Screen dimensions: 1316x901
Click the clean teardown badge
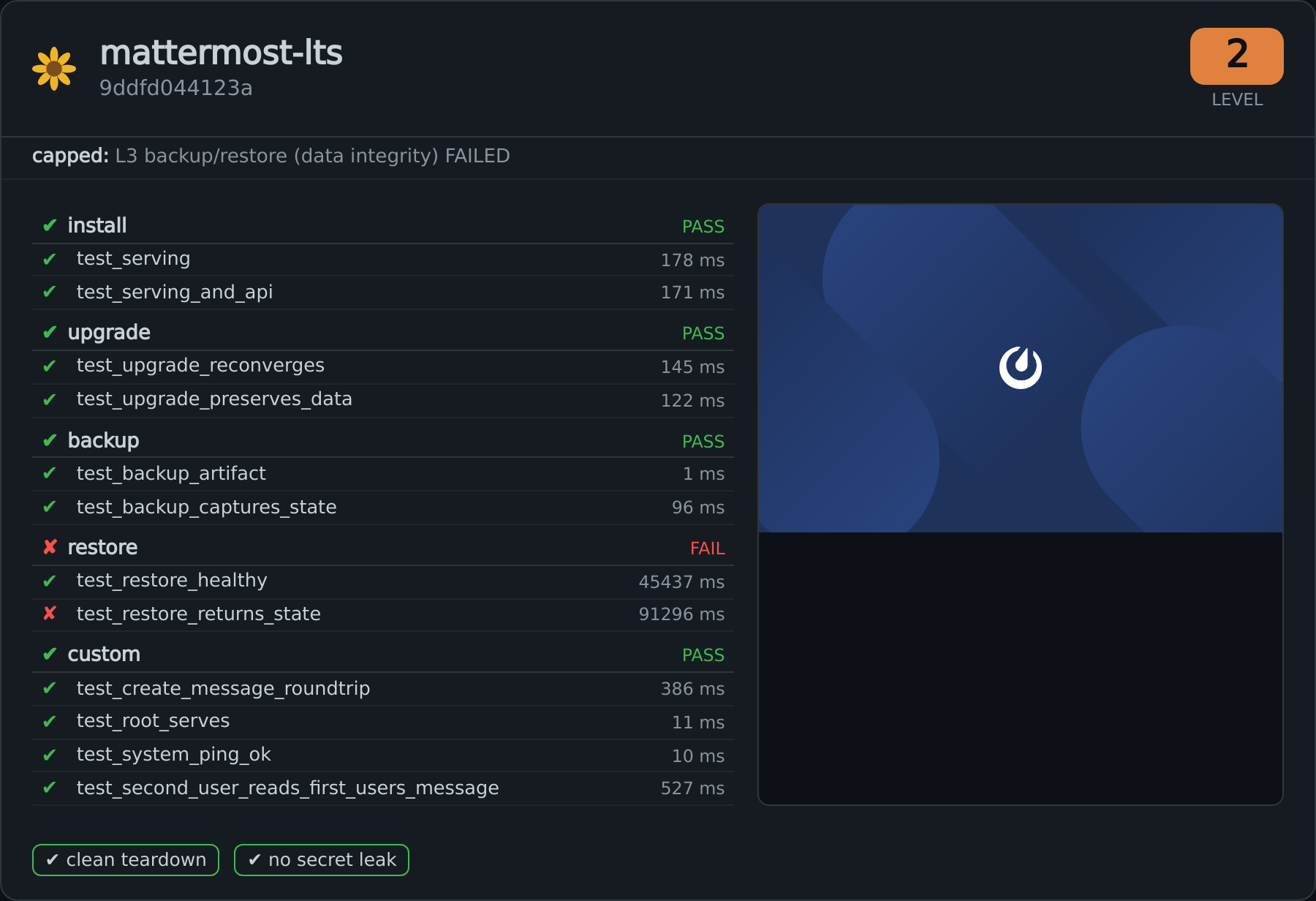126,860
